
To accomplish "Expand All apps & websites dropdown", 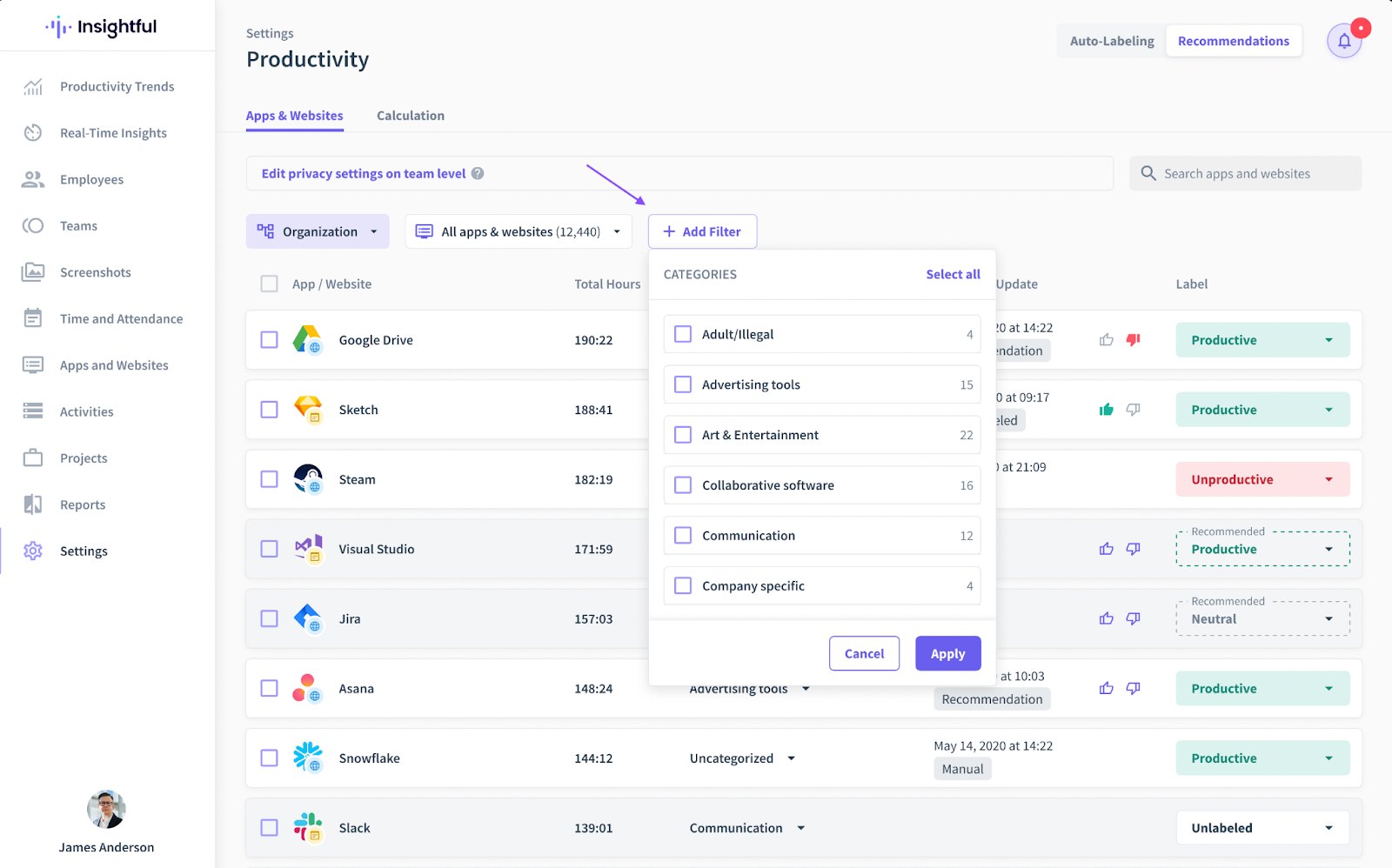I will click(519, 231).
